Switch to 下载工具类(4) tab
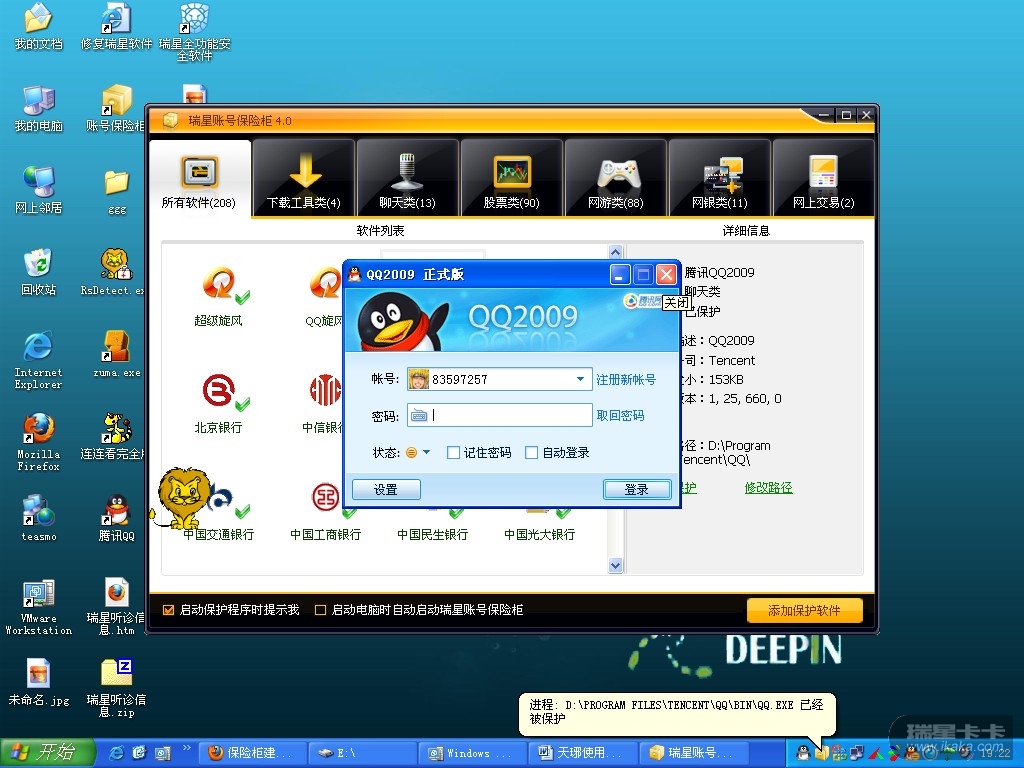This screenshot has width=1024, height=768. [x=304, y=177]
